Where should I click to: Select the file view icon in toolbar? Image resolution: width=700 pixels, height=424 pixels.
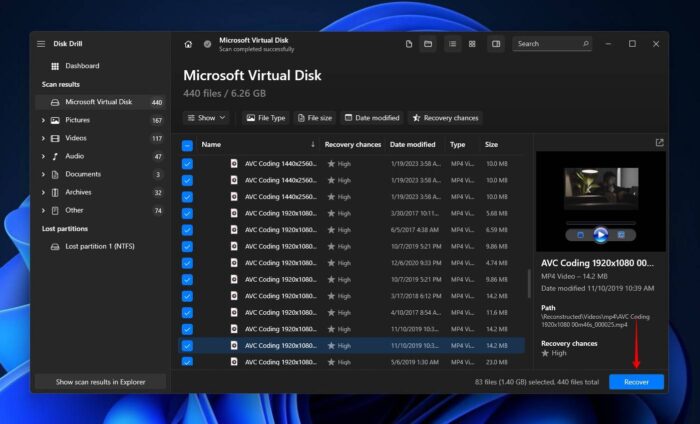point(409,44)
